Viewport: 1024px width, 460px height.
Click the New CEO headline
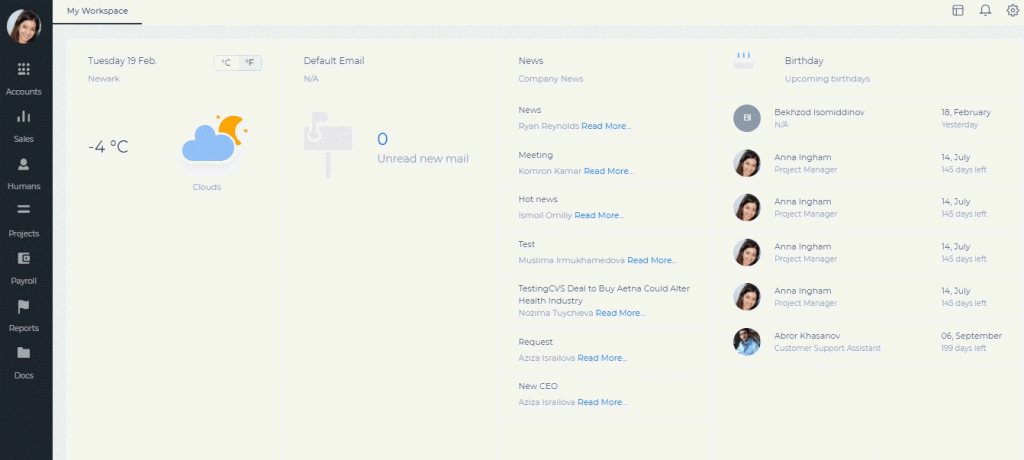pyautogui.click(x=538, y=386)
